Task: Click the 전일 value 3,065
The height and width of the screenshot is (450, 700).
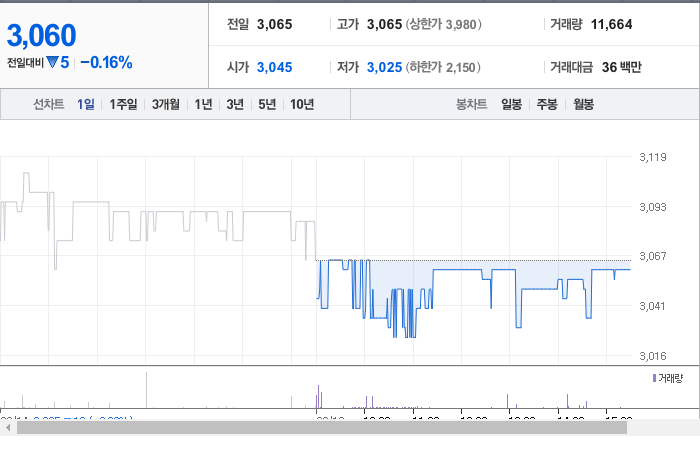Action: coord(275,24)
